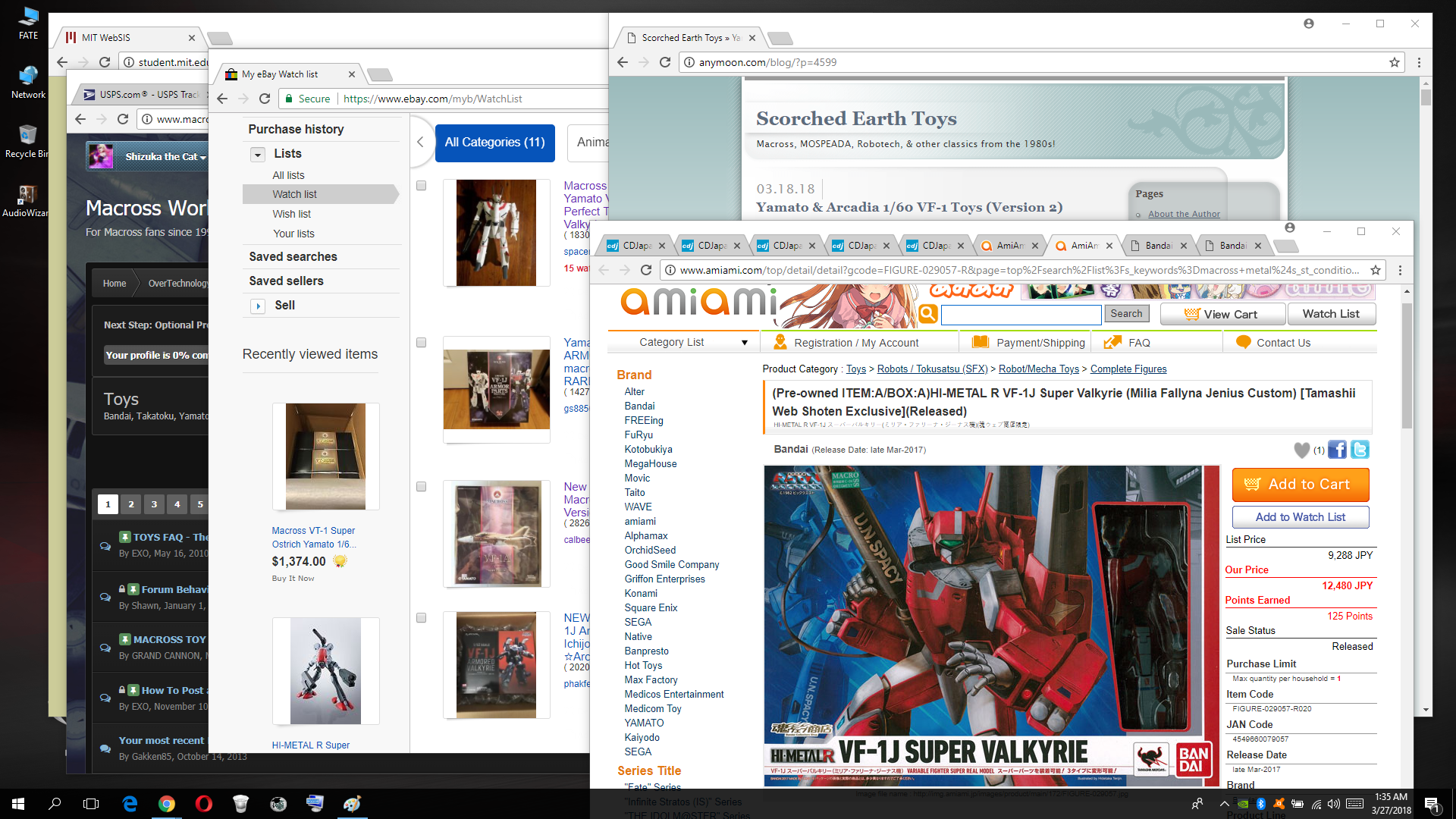Screen dimensions: 1456x819
Task: Open the Bluetooth tray icon
Action: 1261,804
